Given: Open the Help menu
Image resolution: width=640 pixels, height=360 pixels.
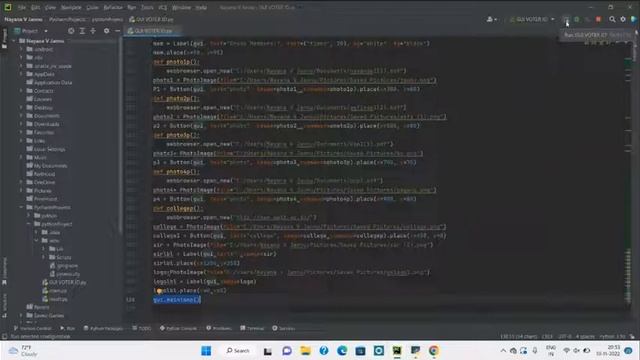Looking at the screenshot, I should 201,7.
